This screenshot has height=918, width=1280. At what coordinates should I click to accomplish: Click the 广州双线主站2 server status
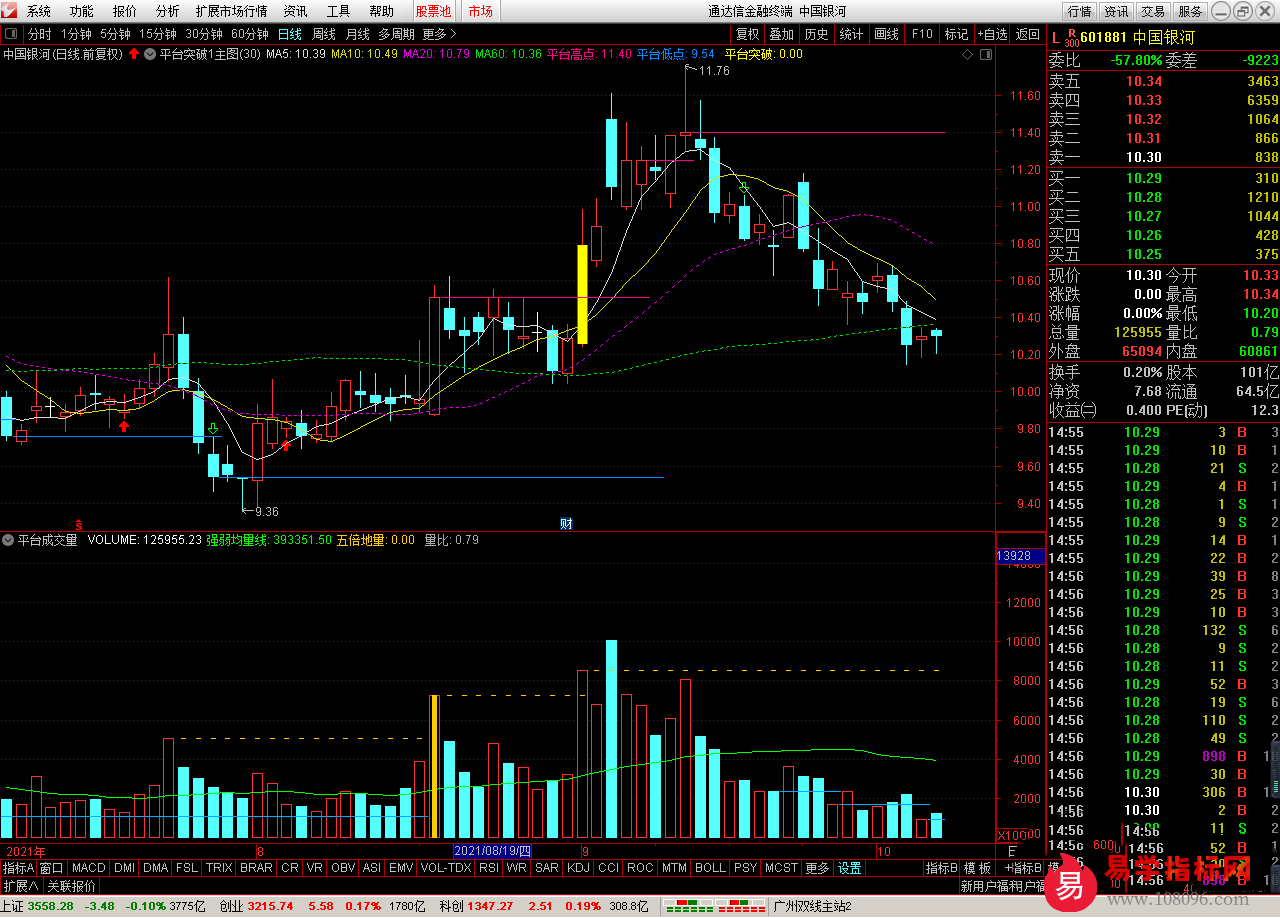point(812,907)
